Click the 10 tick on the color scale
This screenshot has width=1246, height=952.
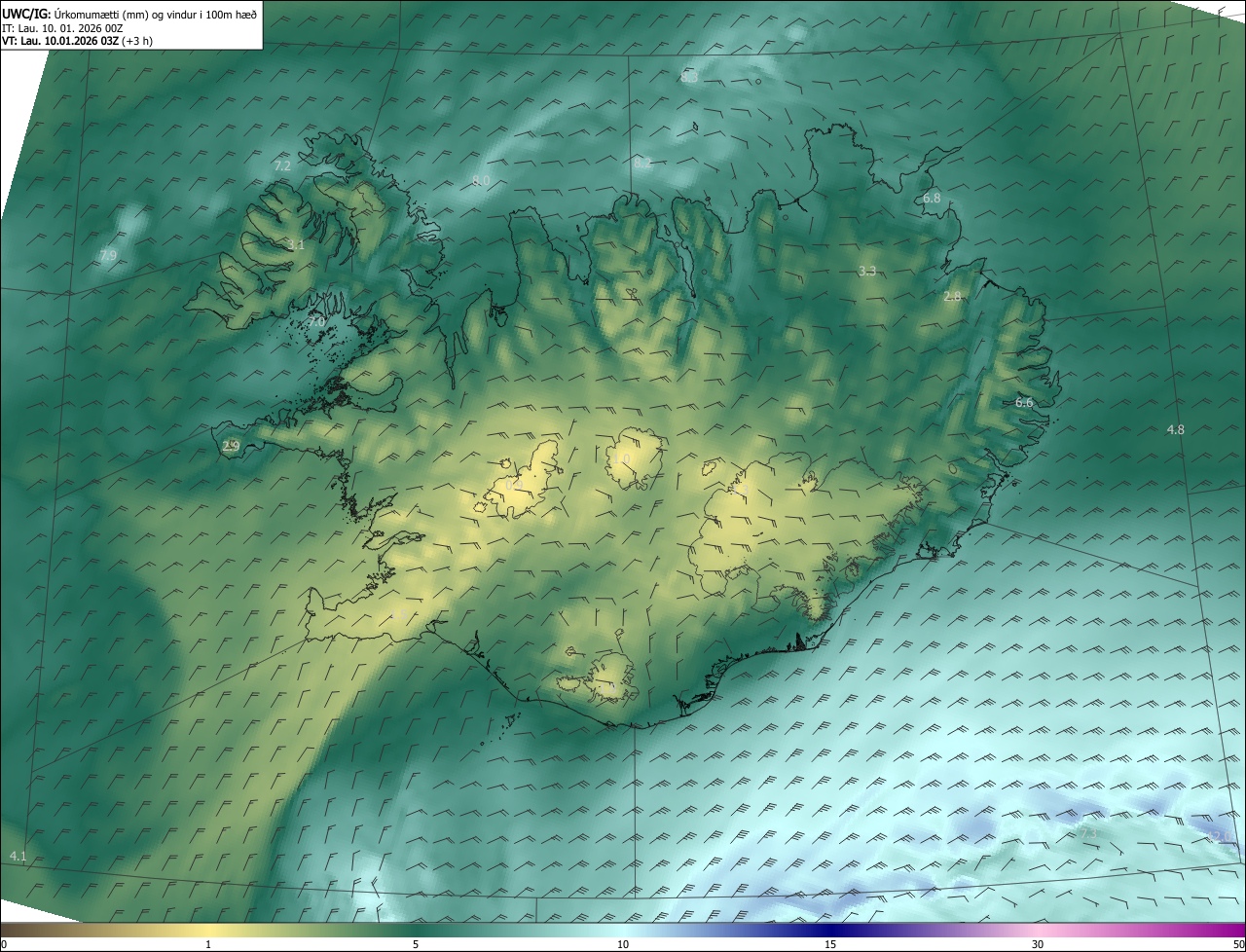tap(623, 944)
